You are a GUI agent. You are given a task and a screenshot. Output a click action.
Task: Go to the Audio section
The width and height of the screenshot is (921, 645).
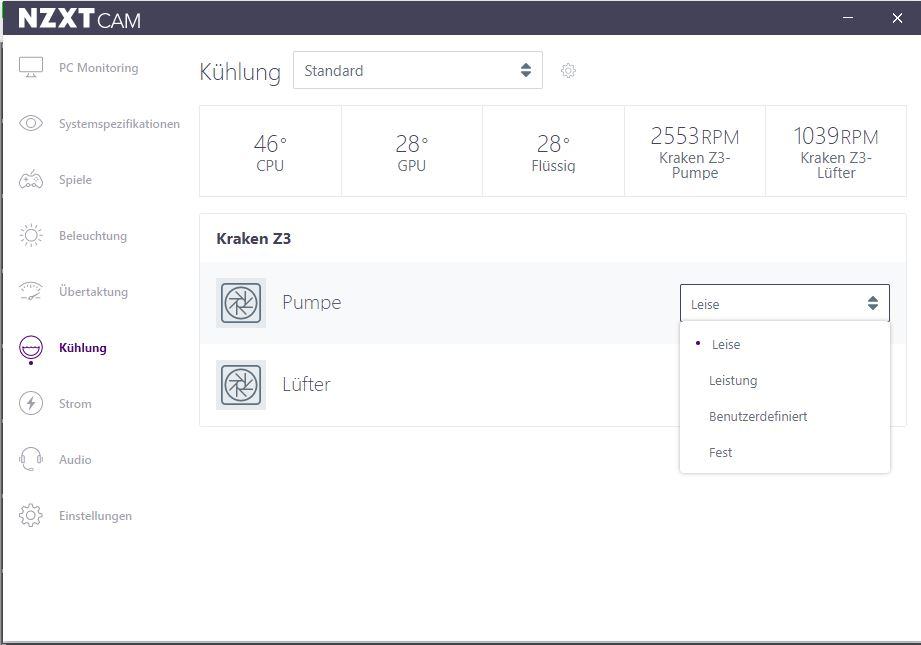[x=75, y=459]
